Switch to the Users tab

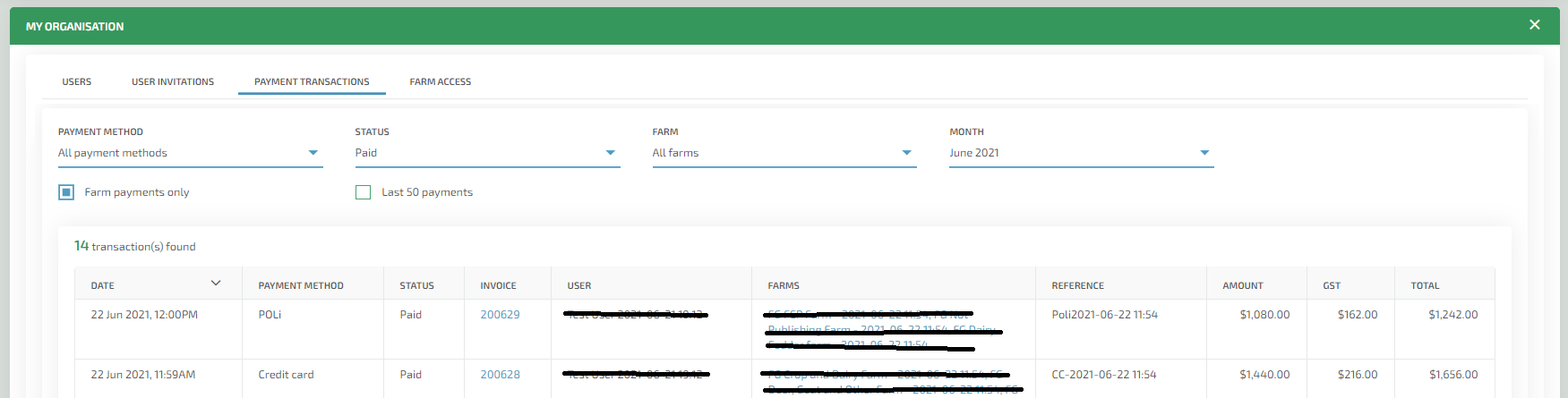tap(77, 81)
